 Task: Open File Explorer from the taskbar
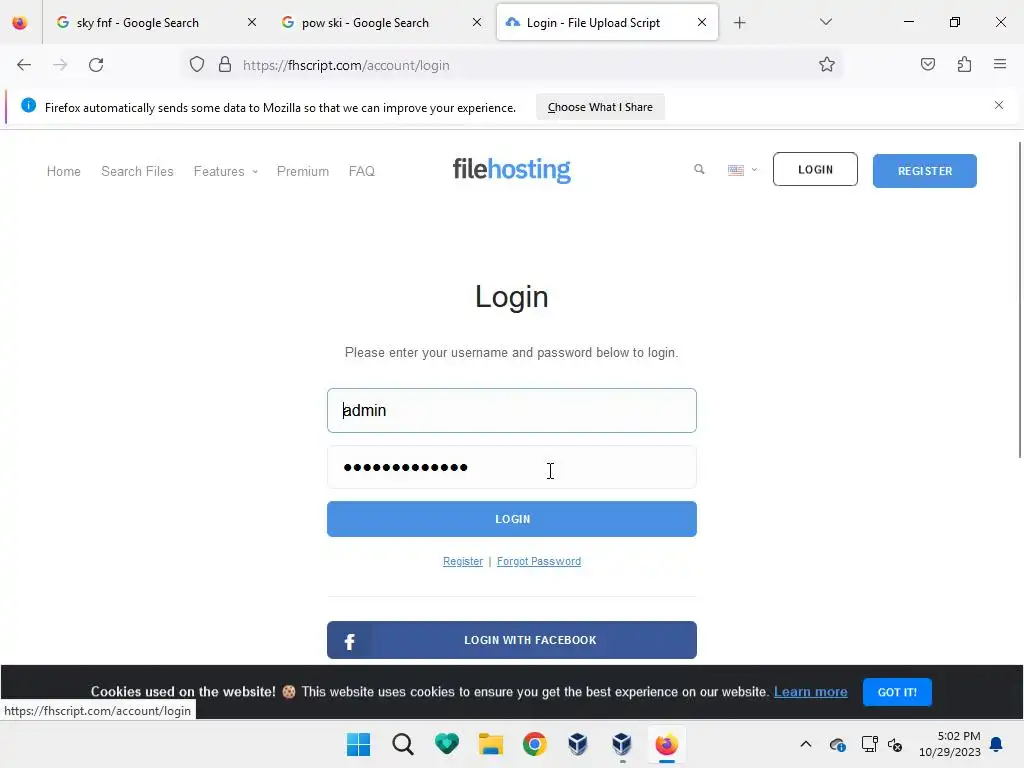point(490,744)
